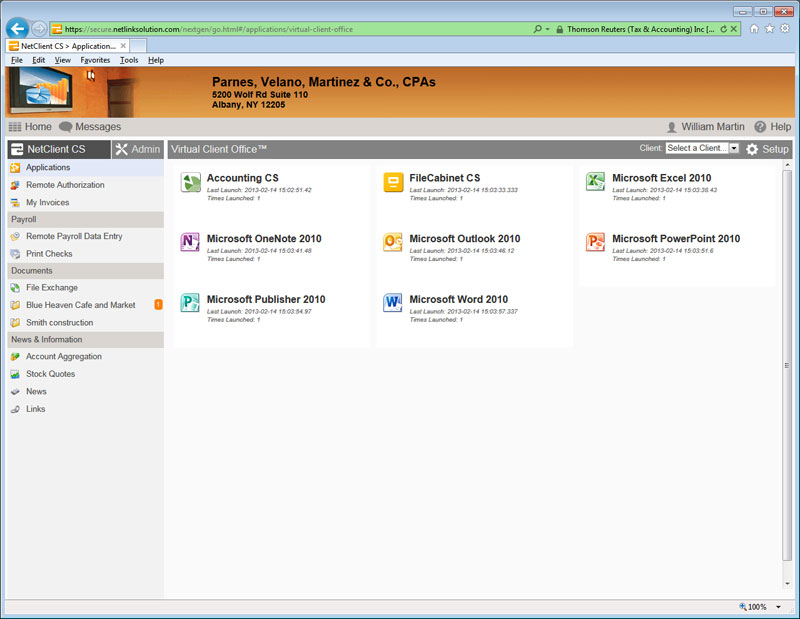800x619 pixels.
Task: Open the Help question mark icon
Action: (760, 127)
